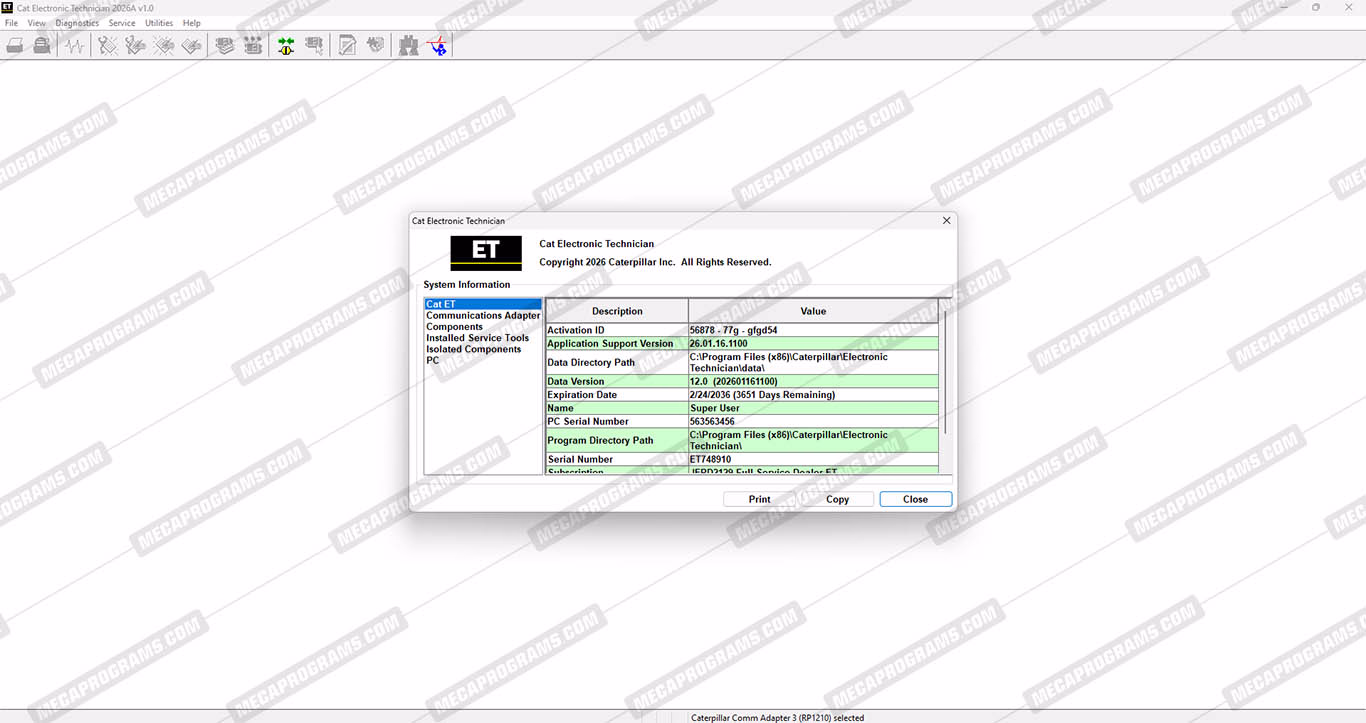Click the green arrows connect icon
Image resolution: width=1366 pixels, height=723 pixels.
pyautogui.click(x=286, y=45)
